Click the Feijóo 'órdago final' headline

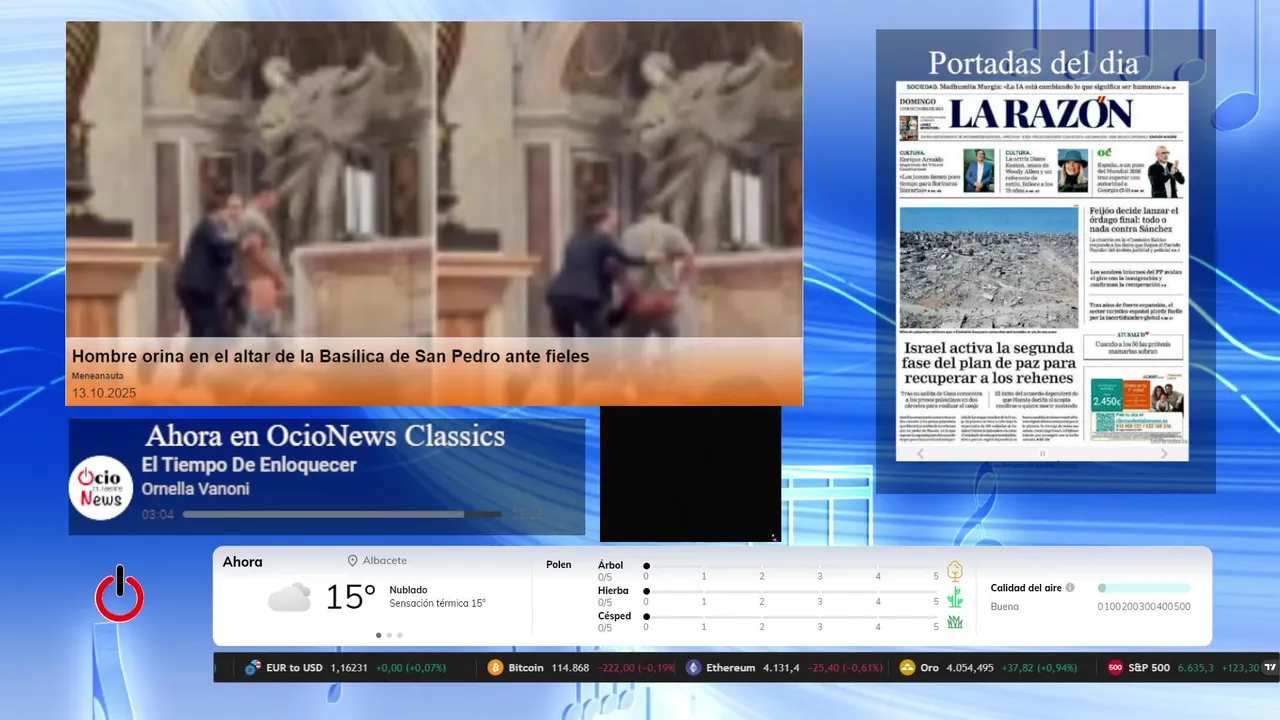(1133, 220)
